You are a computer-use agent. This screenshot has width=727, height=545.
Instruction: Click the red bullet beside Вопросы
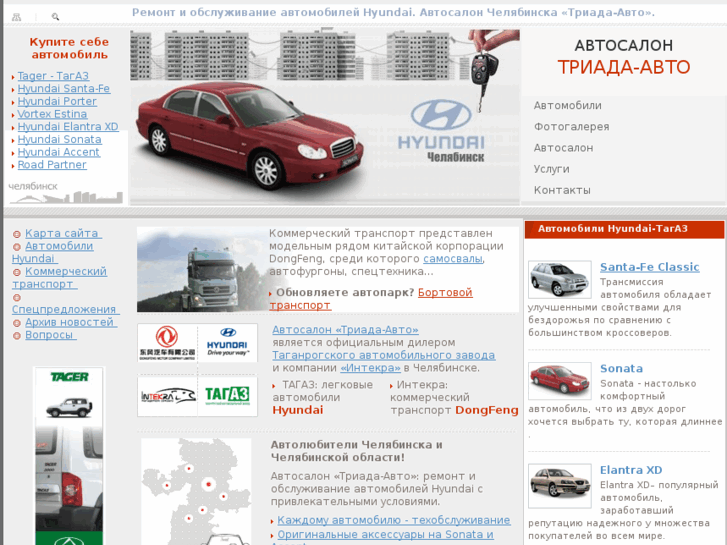click(17, 336)
